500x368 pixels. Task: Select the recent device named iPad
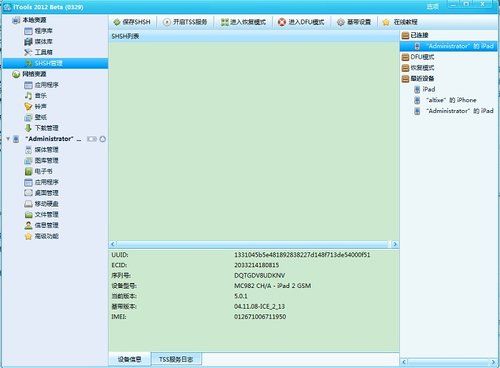point(424,89)
